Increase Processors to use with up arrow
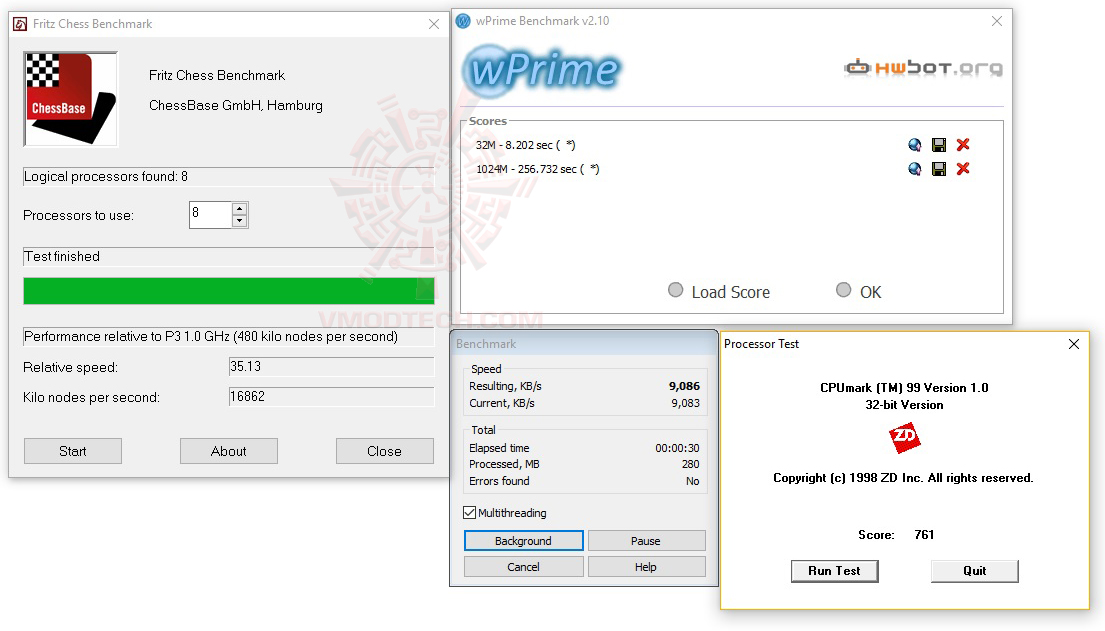The image size is (1105, 631). click(x=240, y=209)
